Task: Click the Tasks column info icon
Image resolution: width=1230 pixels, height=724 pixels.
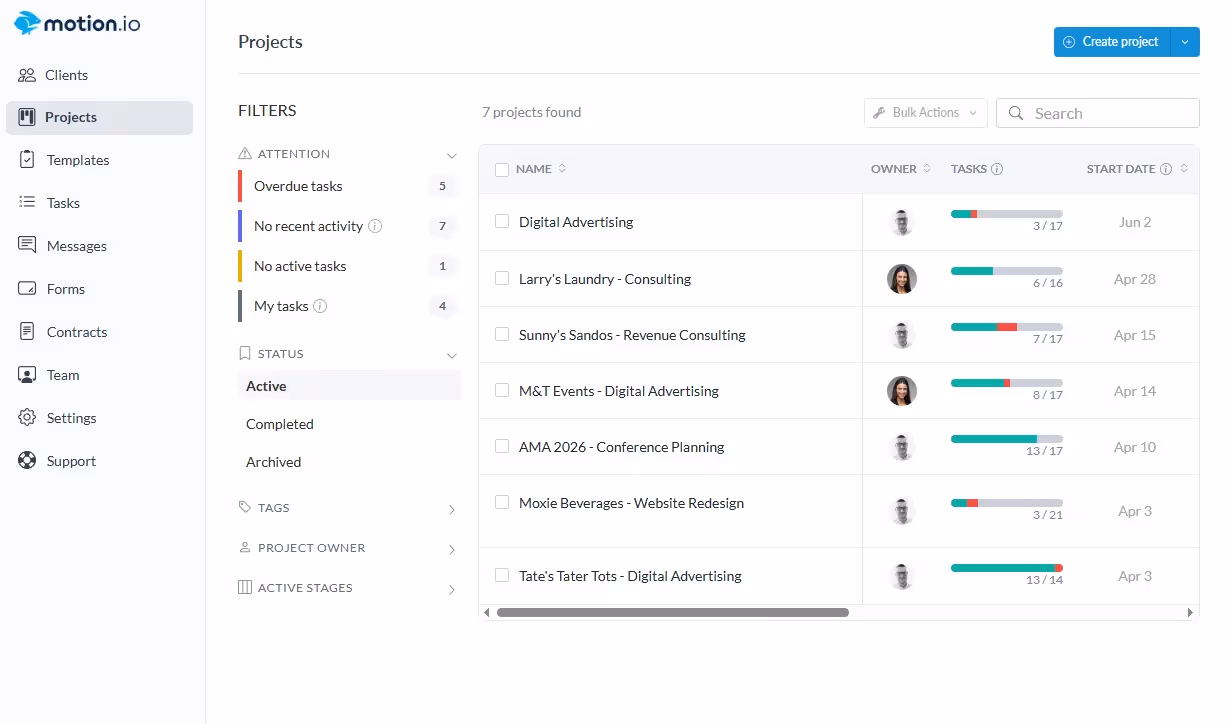Action: [997, 169]
